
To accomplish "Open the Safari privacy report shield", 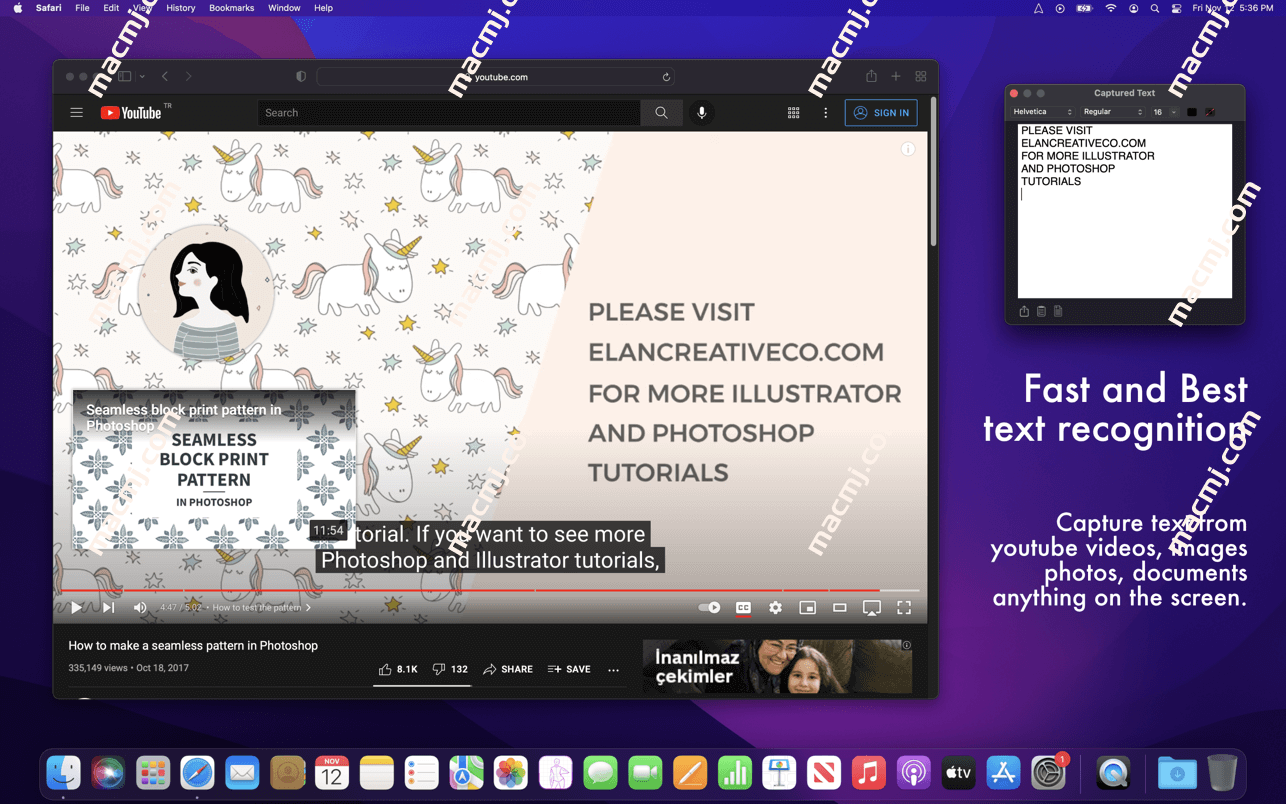I will tap(301, 76).
